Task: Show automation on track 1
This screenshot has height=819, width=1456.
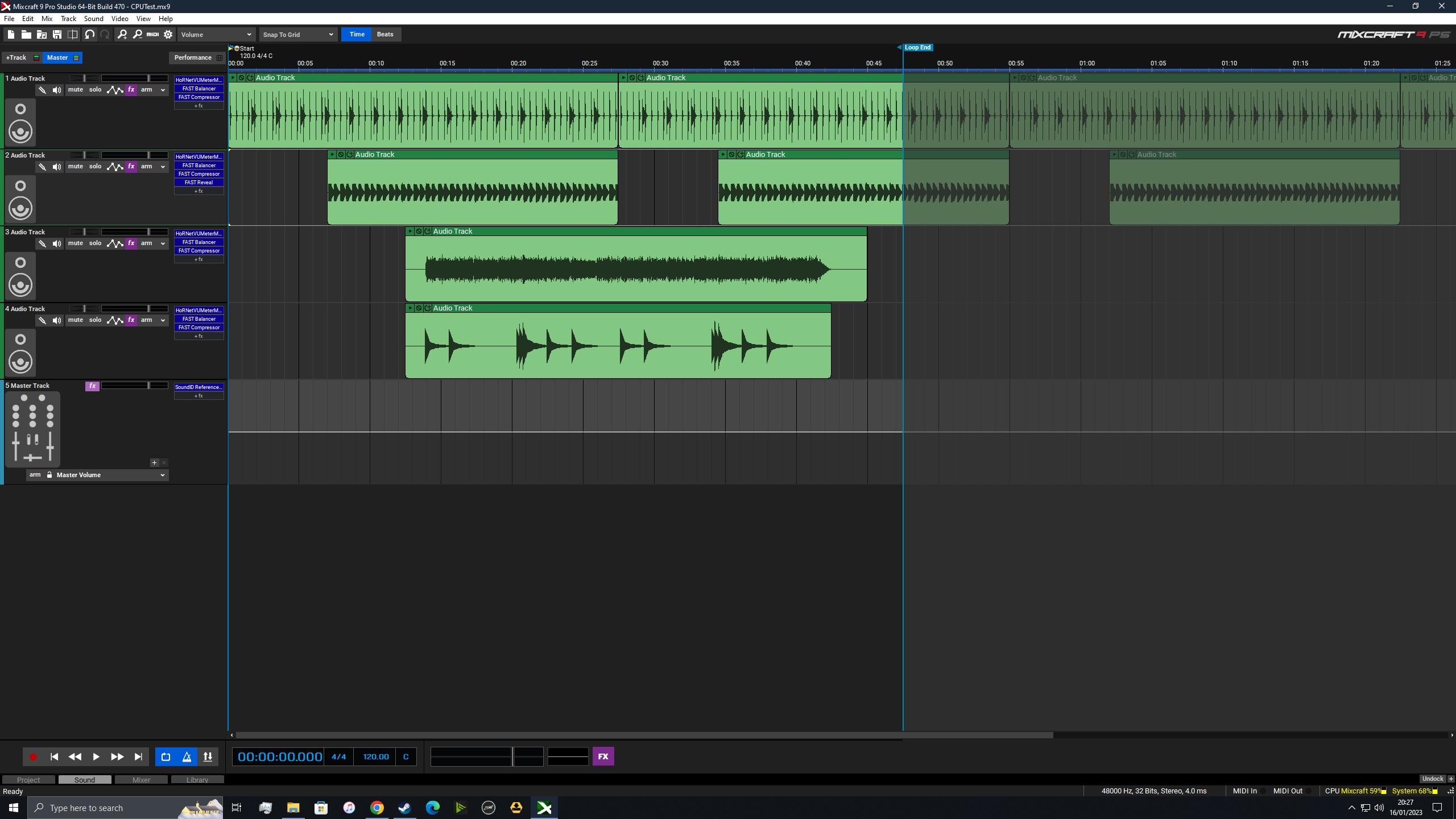Action: [x=115, y=90]
